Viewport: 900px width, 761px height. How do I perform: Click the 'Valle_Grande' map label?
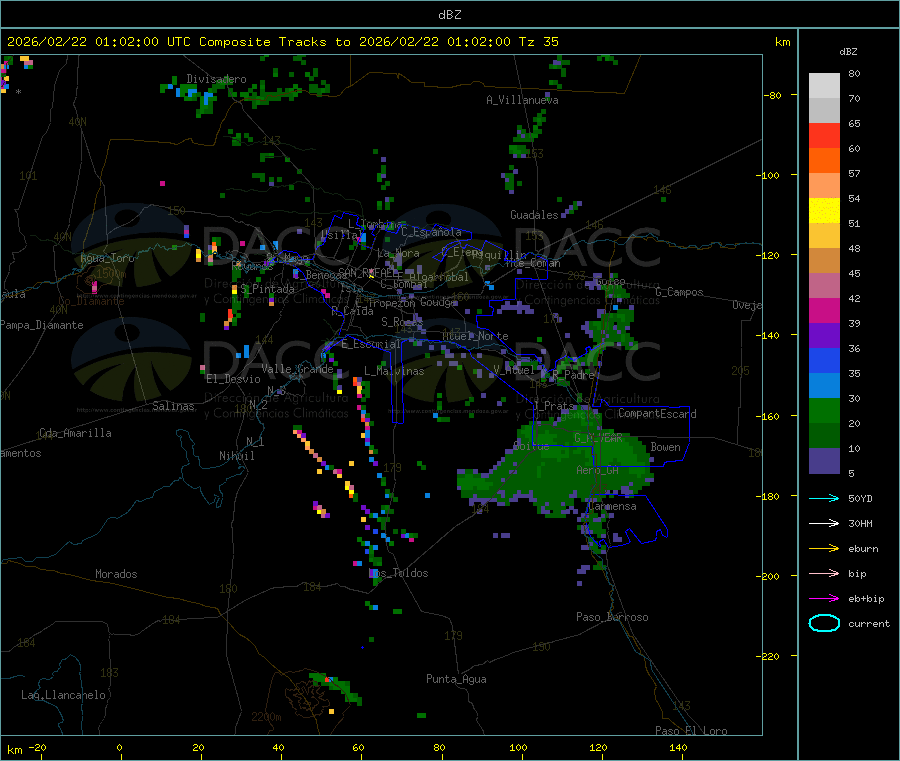(297, 369)
